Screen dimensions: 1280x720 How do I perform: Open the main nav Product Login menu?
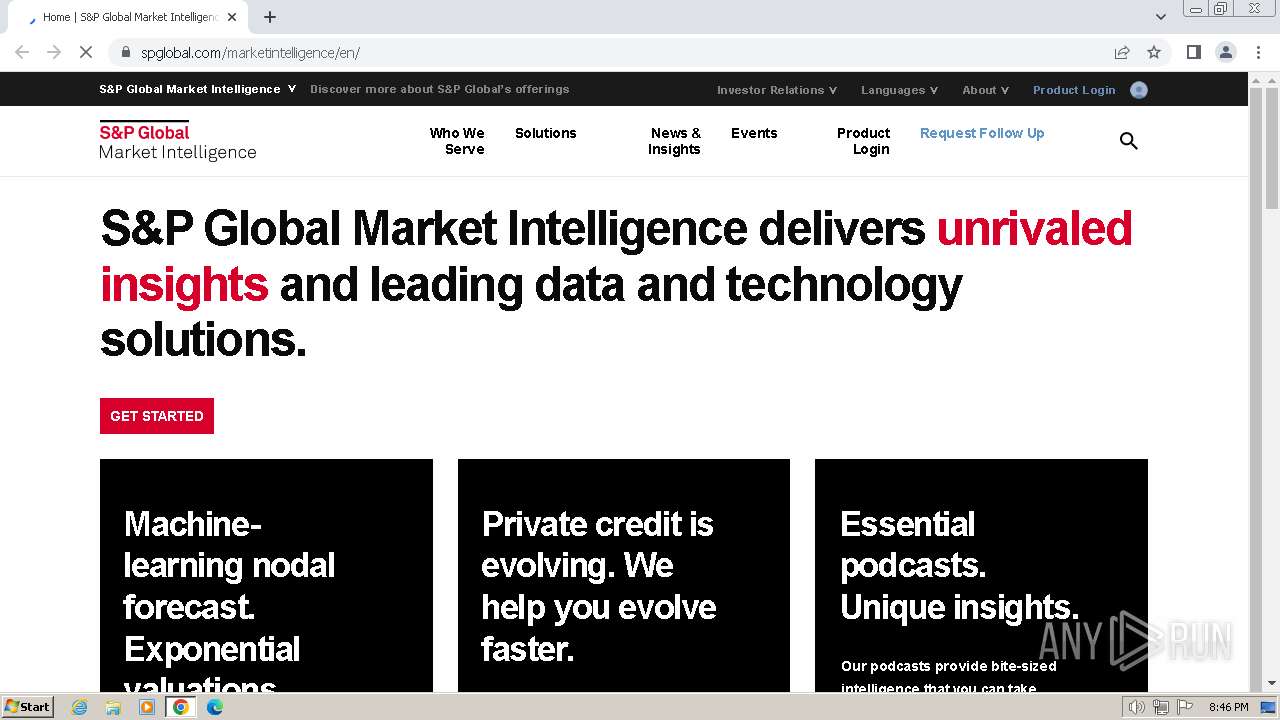864,141
